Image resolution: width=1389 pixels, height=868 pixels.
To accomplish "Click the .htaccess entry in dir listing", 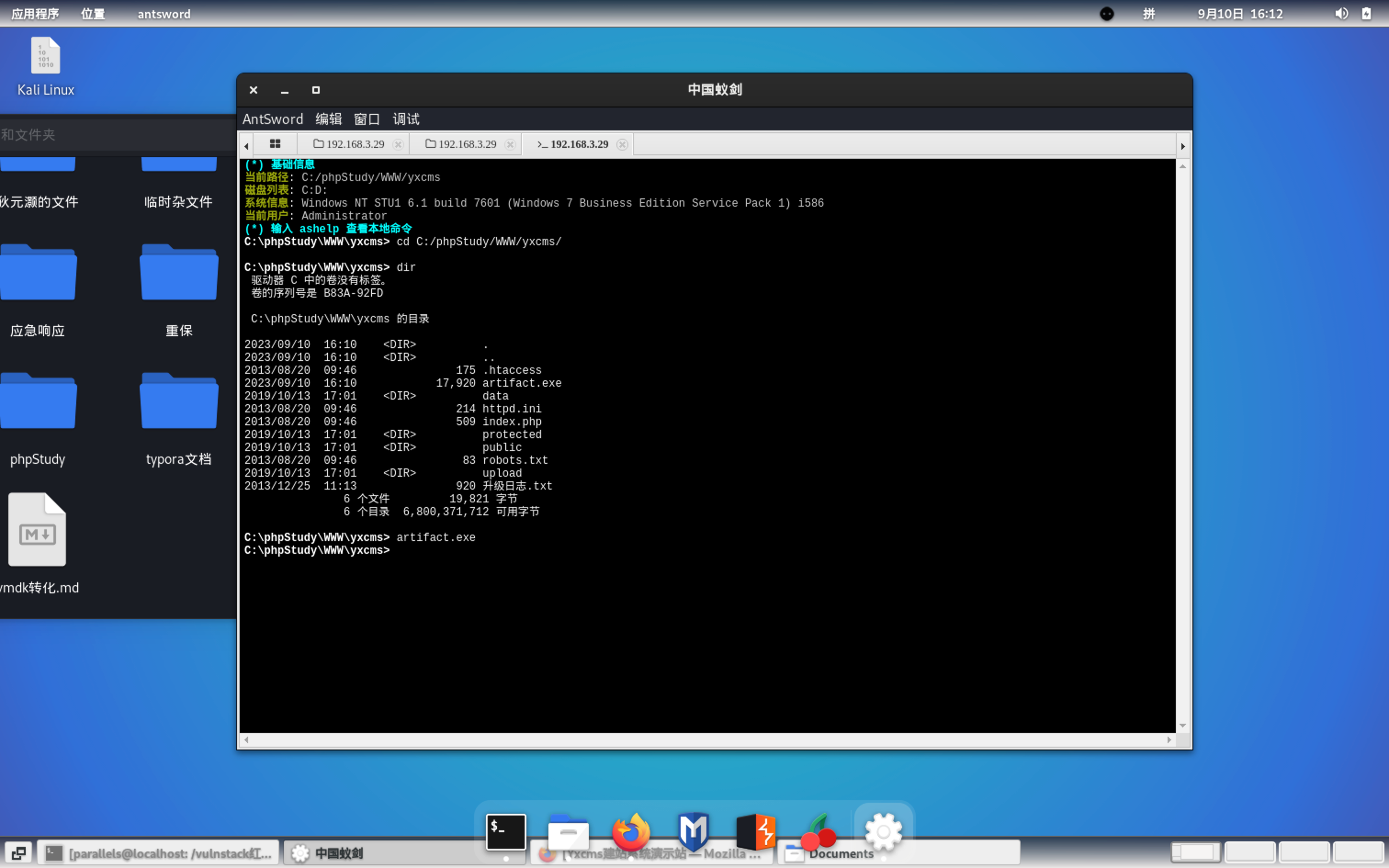I will (511, 370).
